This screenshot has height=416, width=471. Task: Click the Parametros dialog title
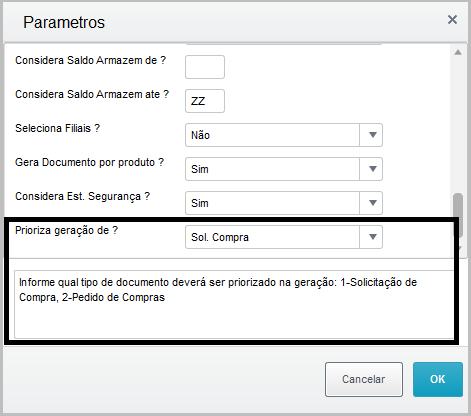pos(64,23)
